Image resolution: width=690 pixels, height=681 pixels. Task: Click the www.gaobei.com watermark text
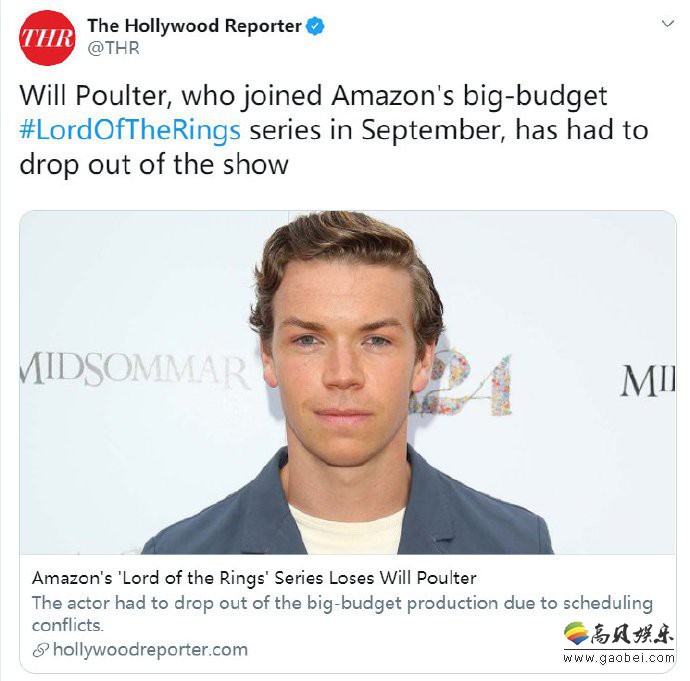click(619, 658)
